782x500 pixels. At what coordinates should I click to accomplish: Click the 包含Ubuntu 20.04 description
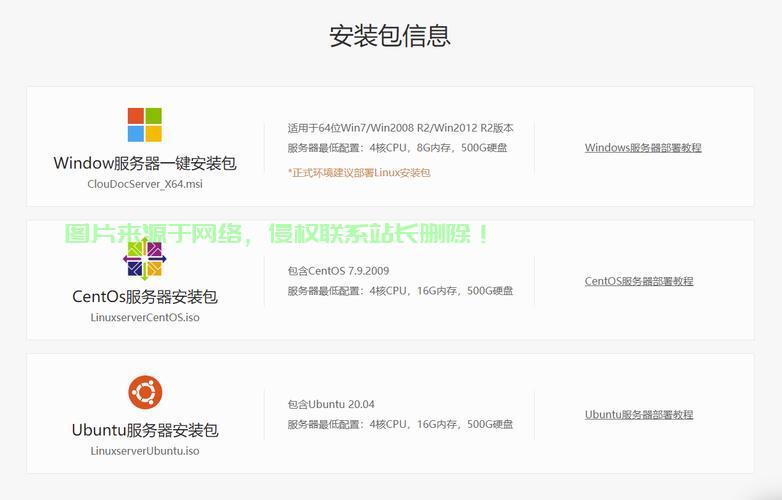[x=331, y=404]
